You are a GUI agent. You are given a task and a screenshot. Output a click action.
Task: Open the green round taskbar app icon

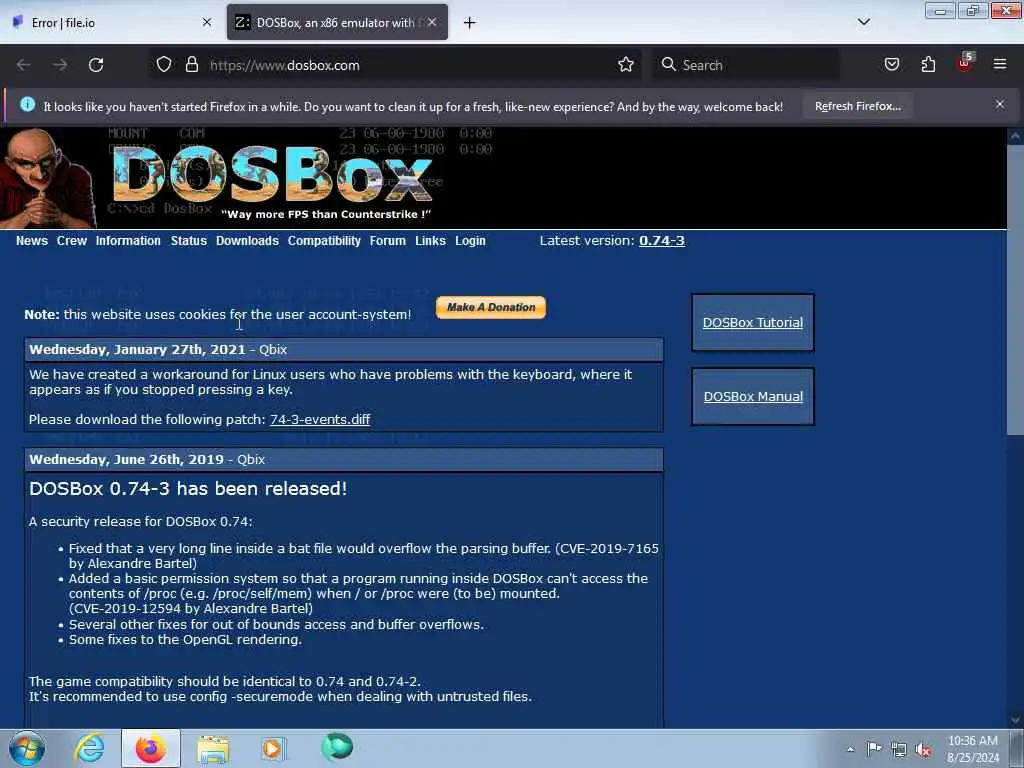click(337, 747)
